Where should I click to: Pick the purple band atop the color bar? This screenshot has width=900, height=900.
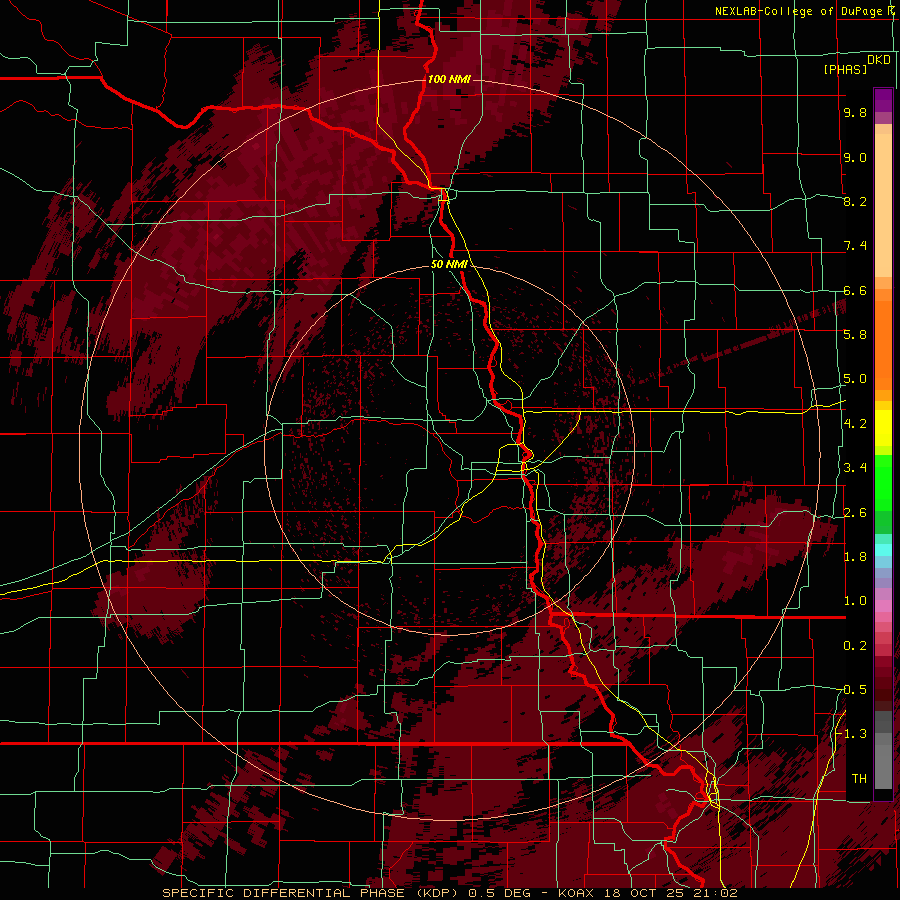point(883,100)
